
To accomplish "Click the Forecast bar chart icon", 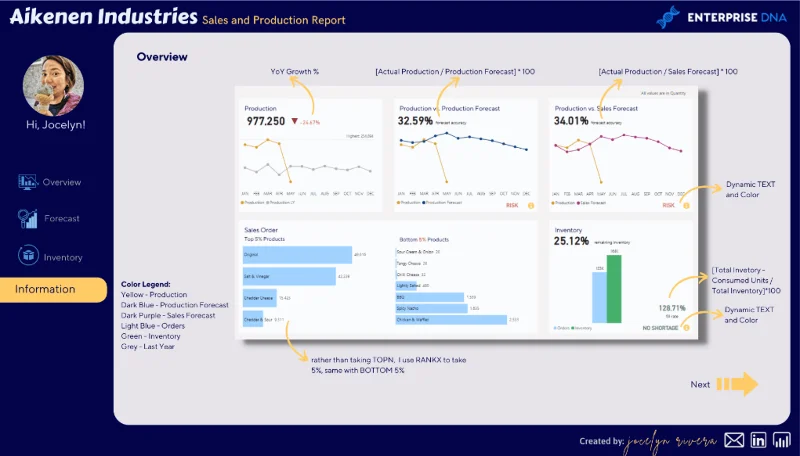I will point(28,218).
